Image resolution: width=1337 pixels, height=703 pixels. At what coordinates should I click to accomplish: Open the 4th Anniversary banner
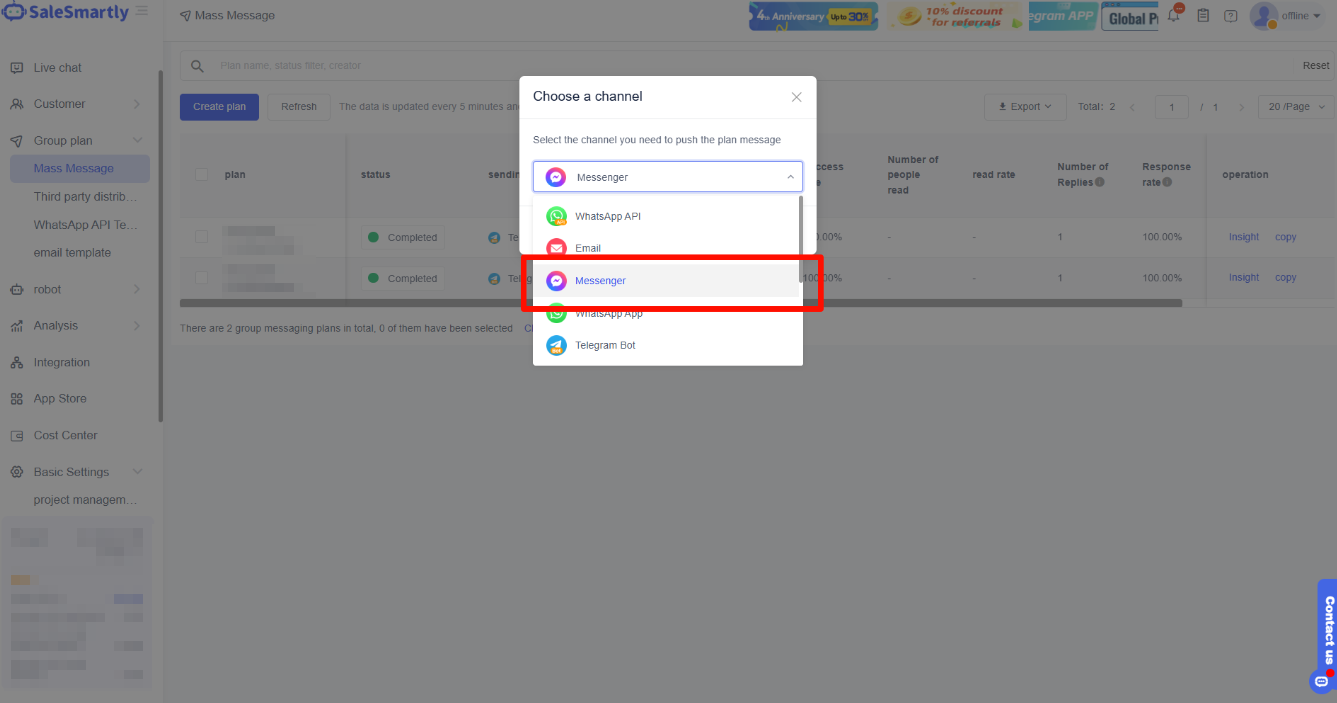(x=813, y=16)
